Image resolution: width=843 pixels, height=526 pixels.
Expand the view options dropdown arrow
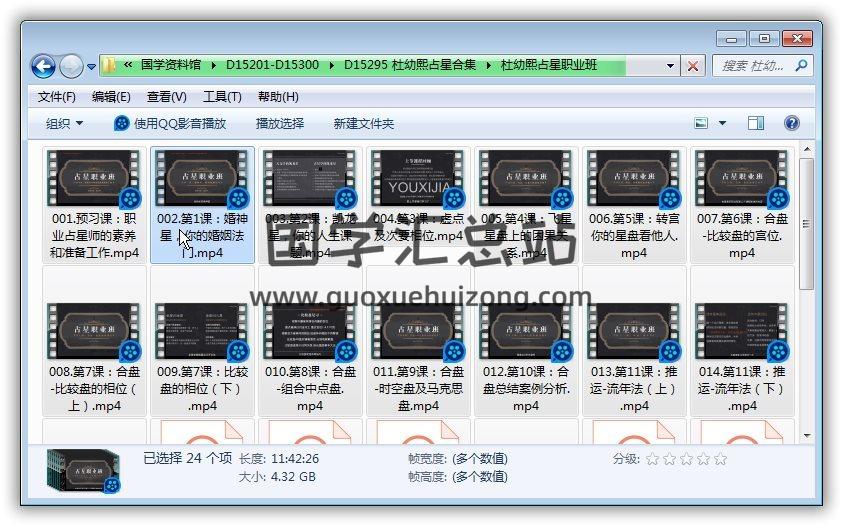tap(723, 123)
